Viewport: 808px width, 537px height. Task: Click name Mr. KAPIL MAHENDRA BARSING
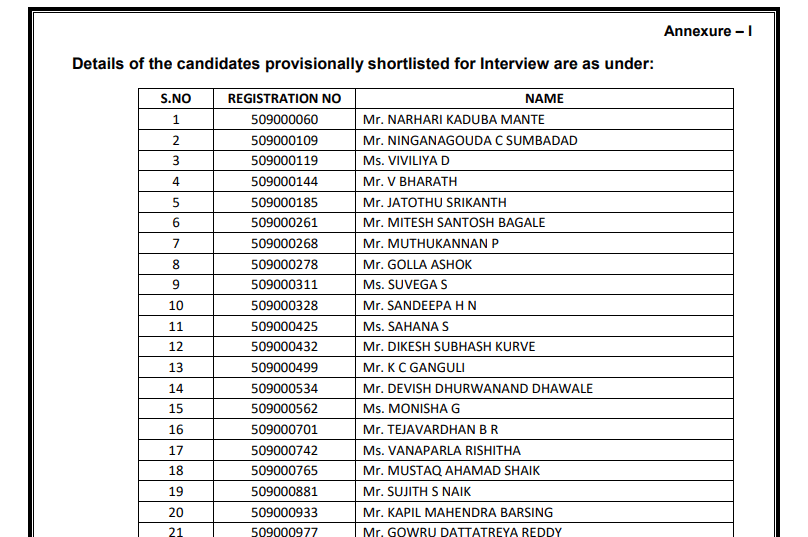pos(458,512)
